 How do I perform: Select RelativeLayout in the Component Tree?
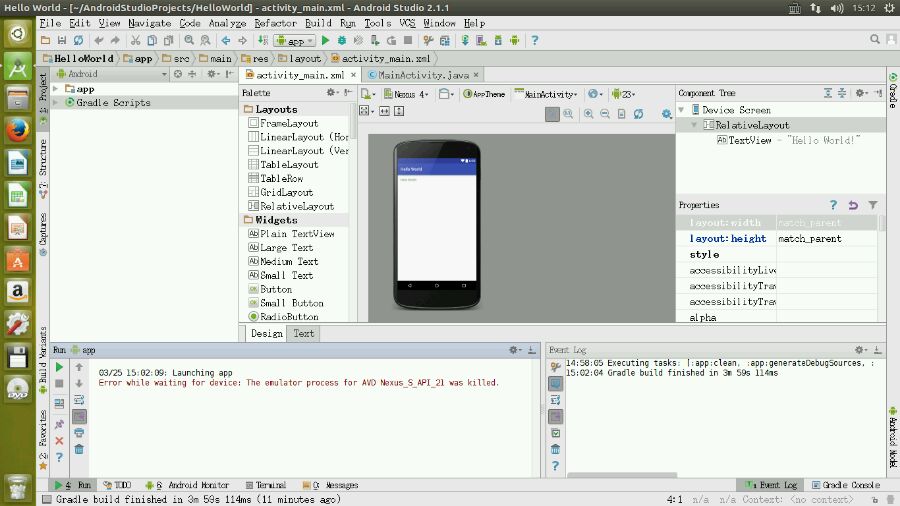pos(751,126)
